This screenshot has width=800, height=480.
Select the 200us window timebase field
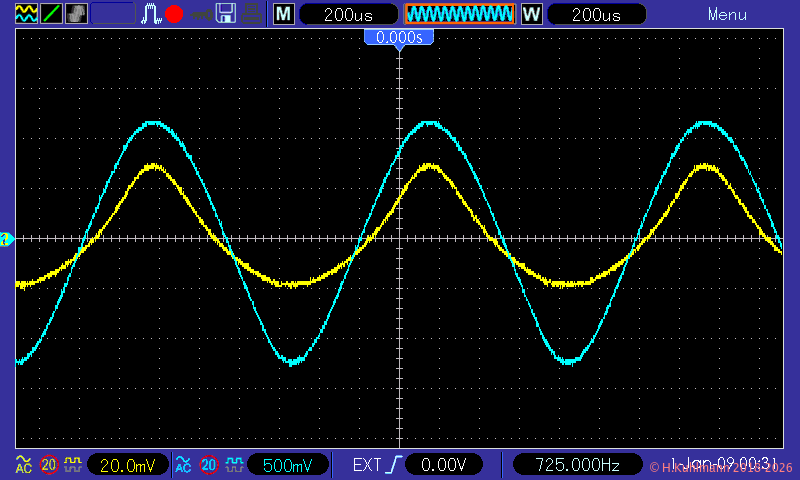[x=596, y=14]
